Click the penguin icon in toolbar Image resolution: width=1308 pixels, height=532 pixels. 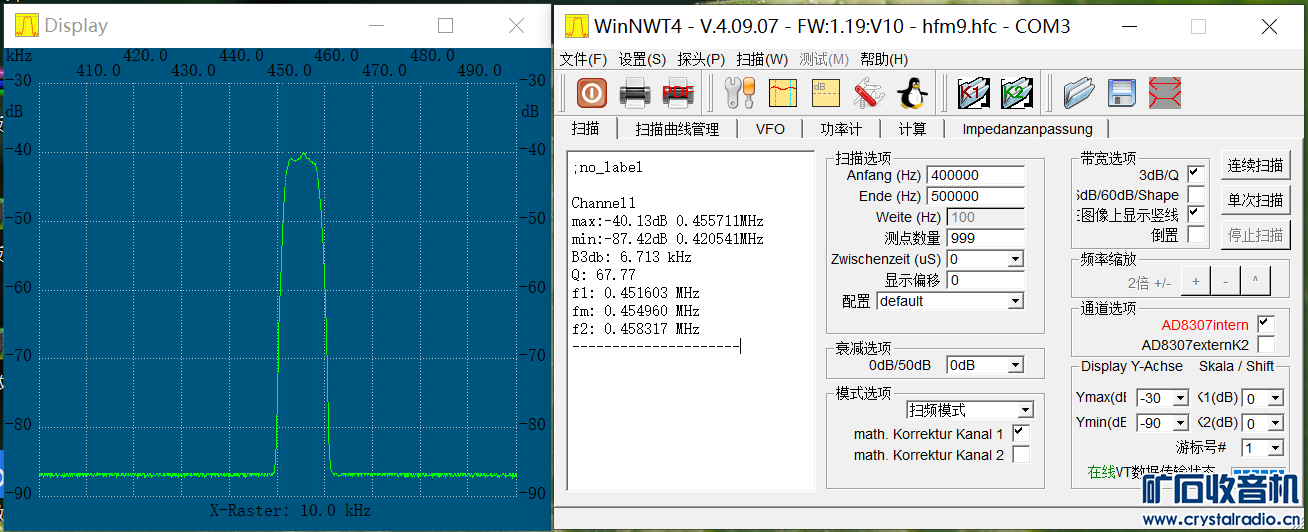tap(910, 93)
